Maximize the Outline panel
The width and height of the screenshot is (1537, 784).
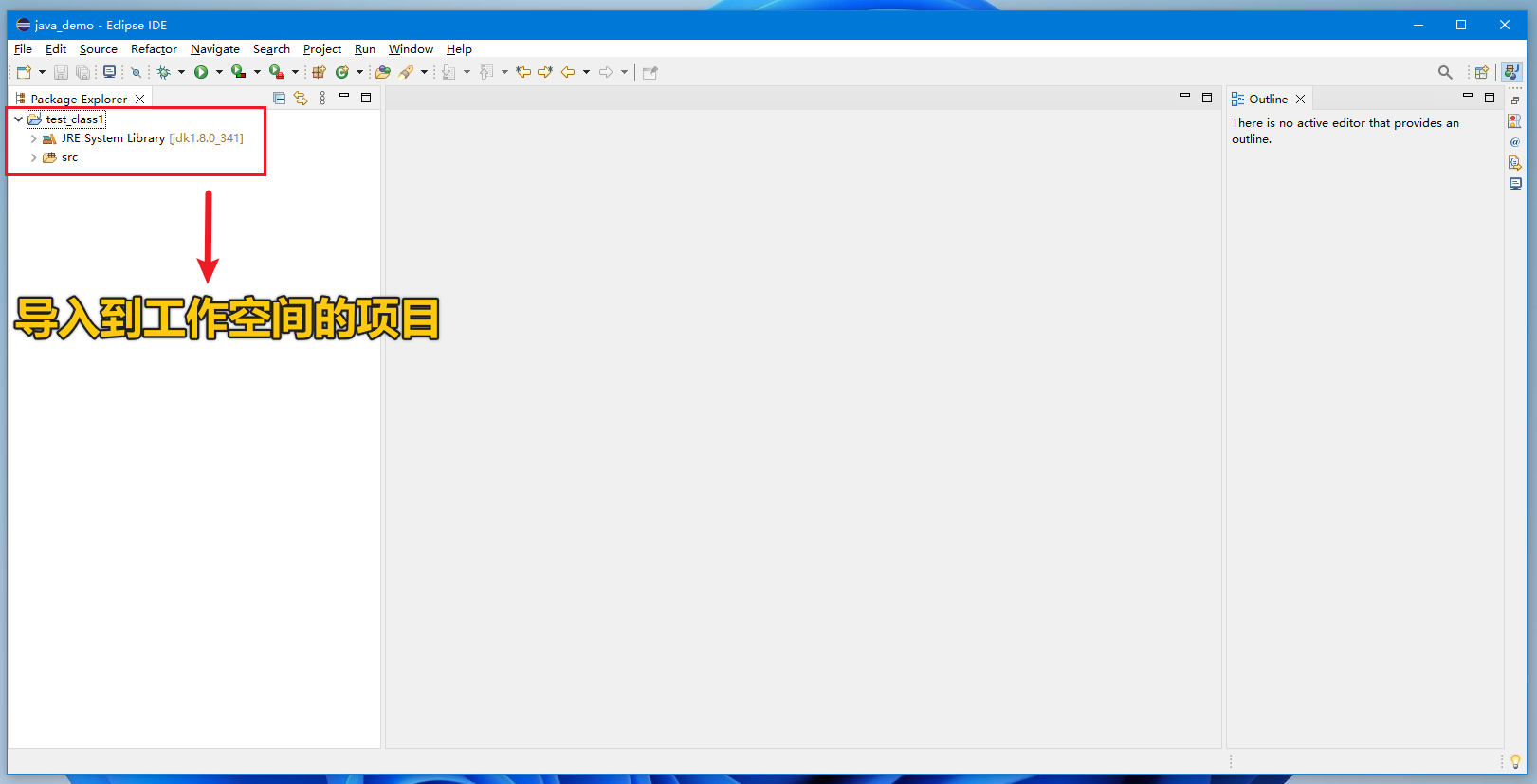[x=1490, y=98]
